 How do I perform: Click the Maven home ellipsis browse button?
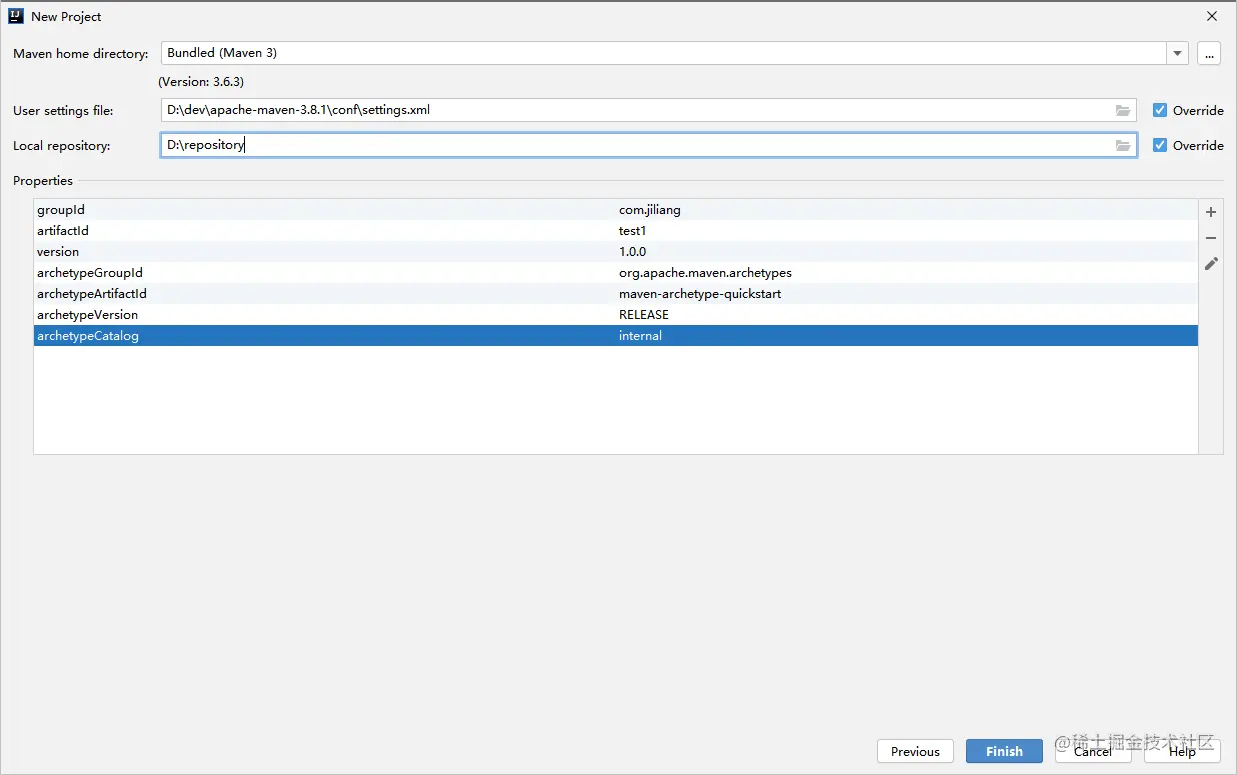(1209, 54)
